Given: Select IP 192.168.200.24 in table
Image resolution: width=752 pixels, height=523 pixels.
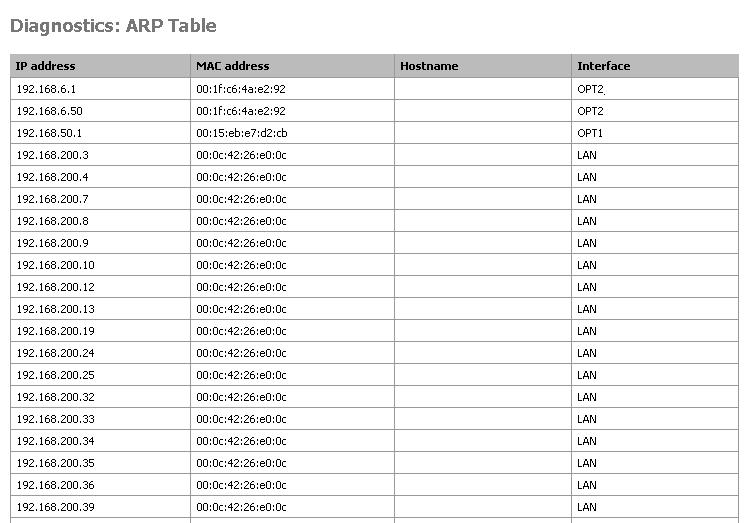Looking at the screenshot, I should click(56, 353).
